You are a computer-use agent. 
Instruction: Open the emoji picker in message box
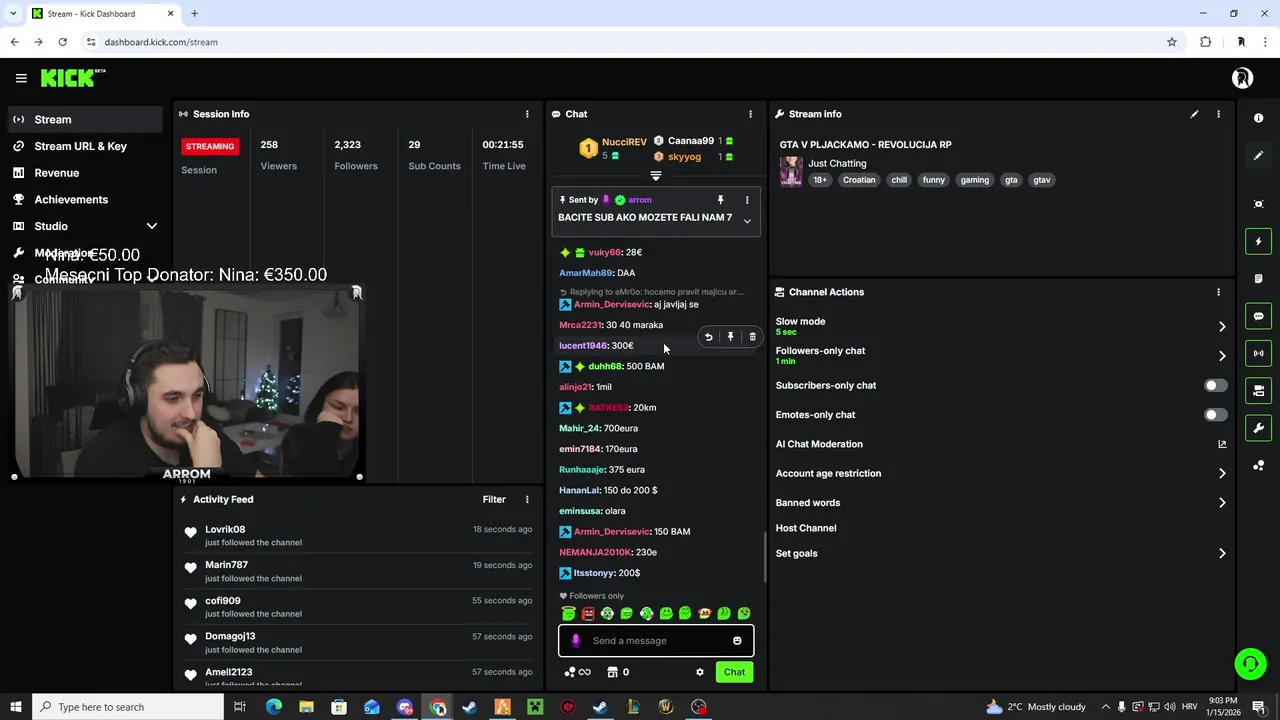[737, 641]
